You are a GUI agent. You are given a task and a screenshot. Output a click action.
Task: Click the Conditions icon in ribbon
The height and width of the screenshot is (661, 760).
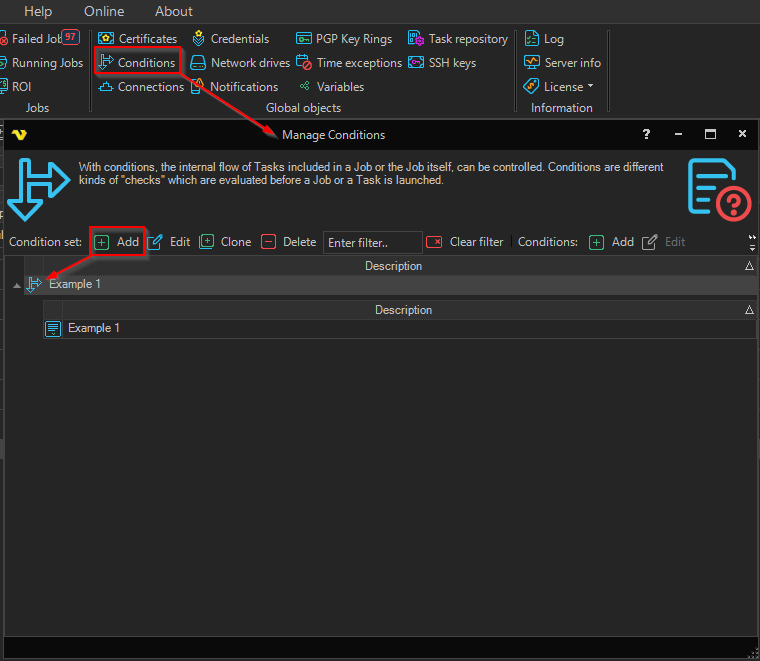(x=106, y=63)
